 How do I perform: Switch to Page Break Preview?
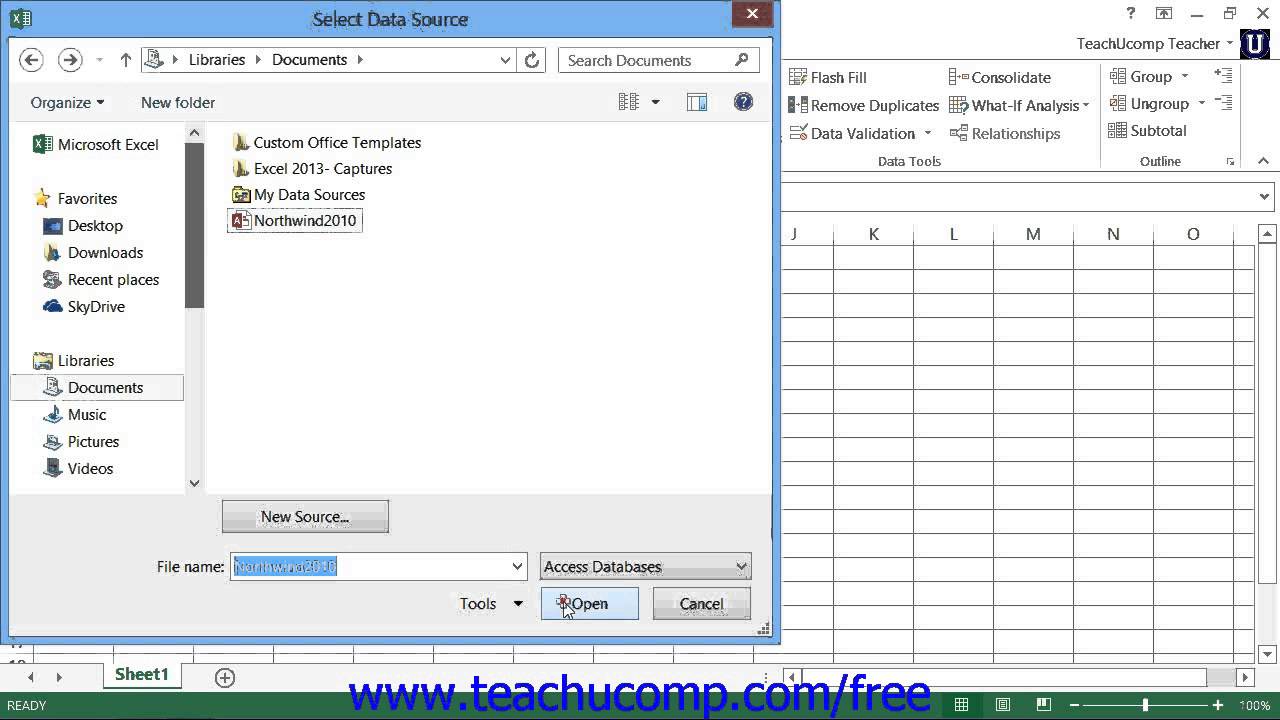coord(1044,705)
